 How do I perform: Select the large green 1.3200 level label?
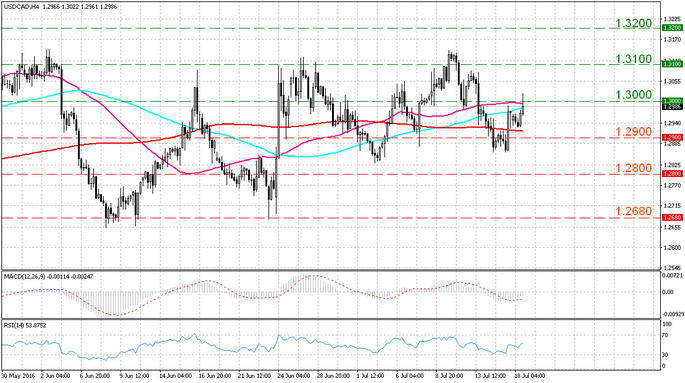pos(633,24)
